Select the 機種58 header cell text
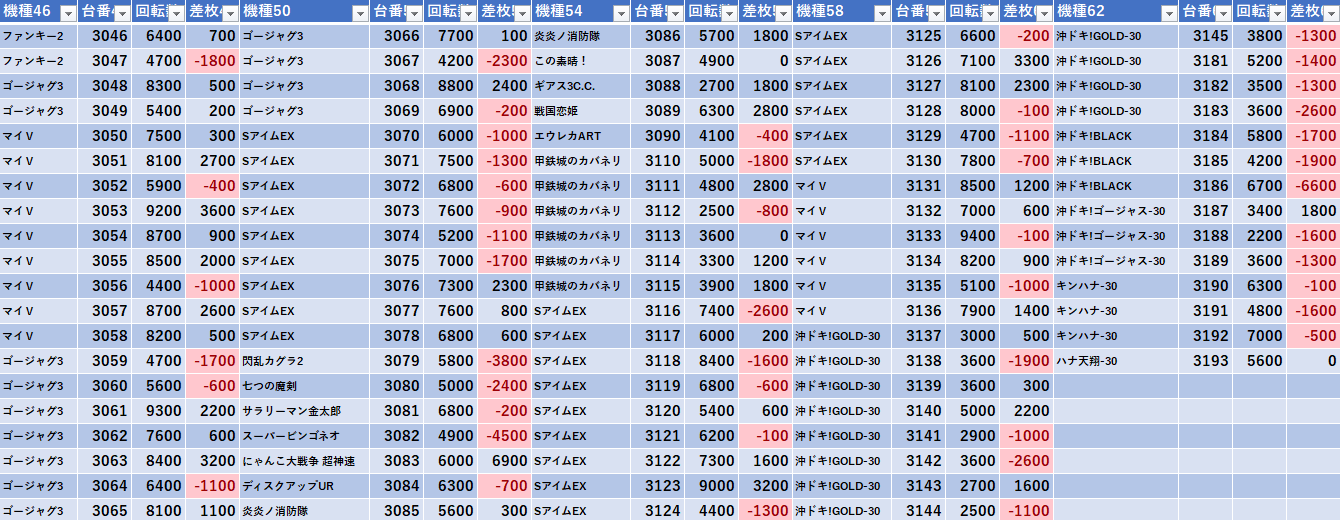This screenshot has width=1341, height=520. [820, 12]
